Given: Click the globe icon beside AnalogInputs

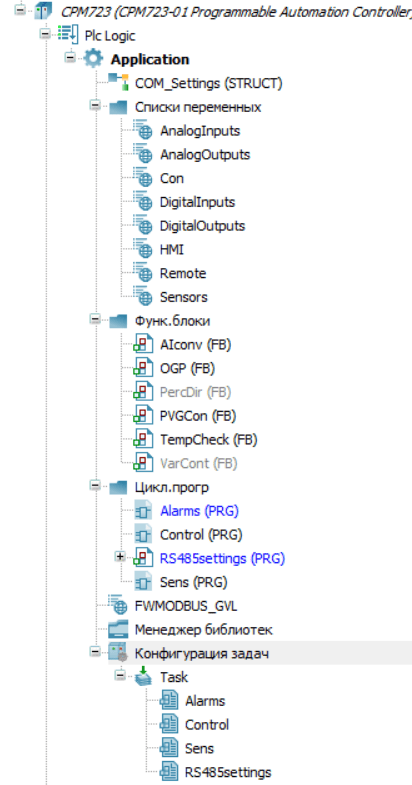Looking at the screenshot, I should tap(143, 131).
